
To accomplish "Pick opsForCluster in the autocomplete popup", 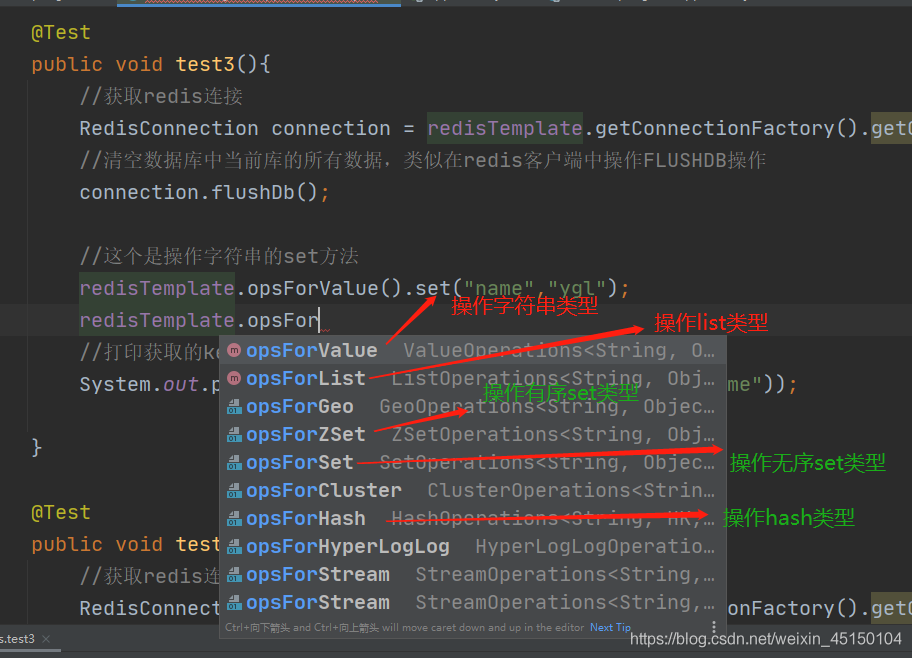I will 472,490.
